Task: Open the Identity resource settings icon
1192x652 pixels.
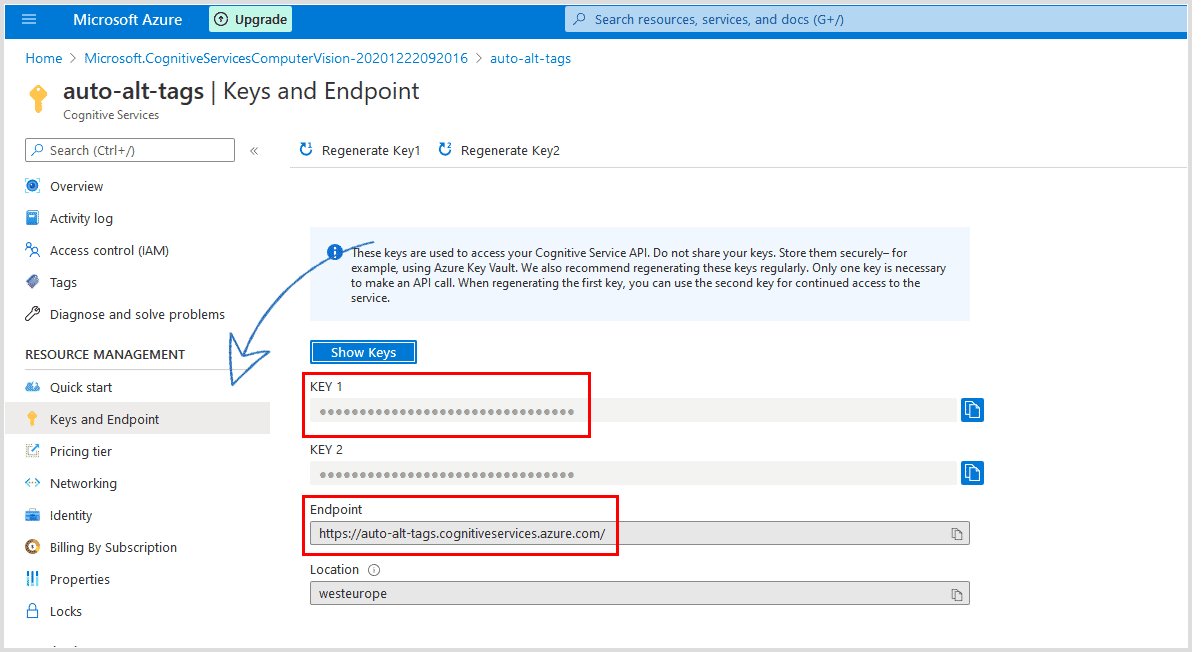Action: (33, 515)
